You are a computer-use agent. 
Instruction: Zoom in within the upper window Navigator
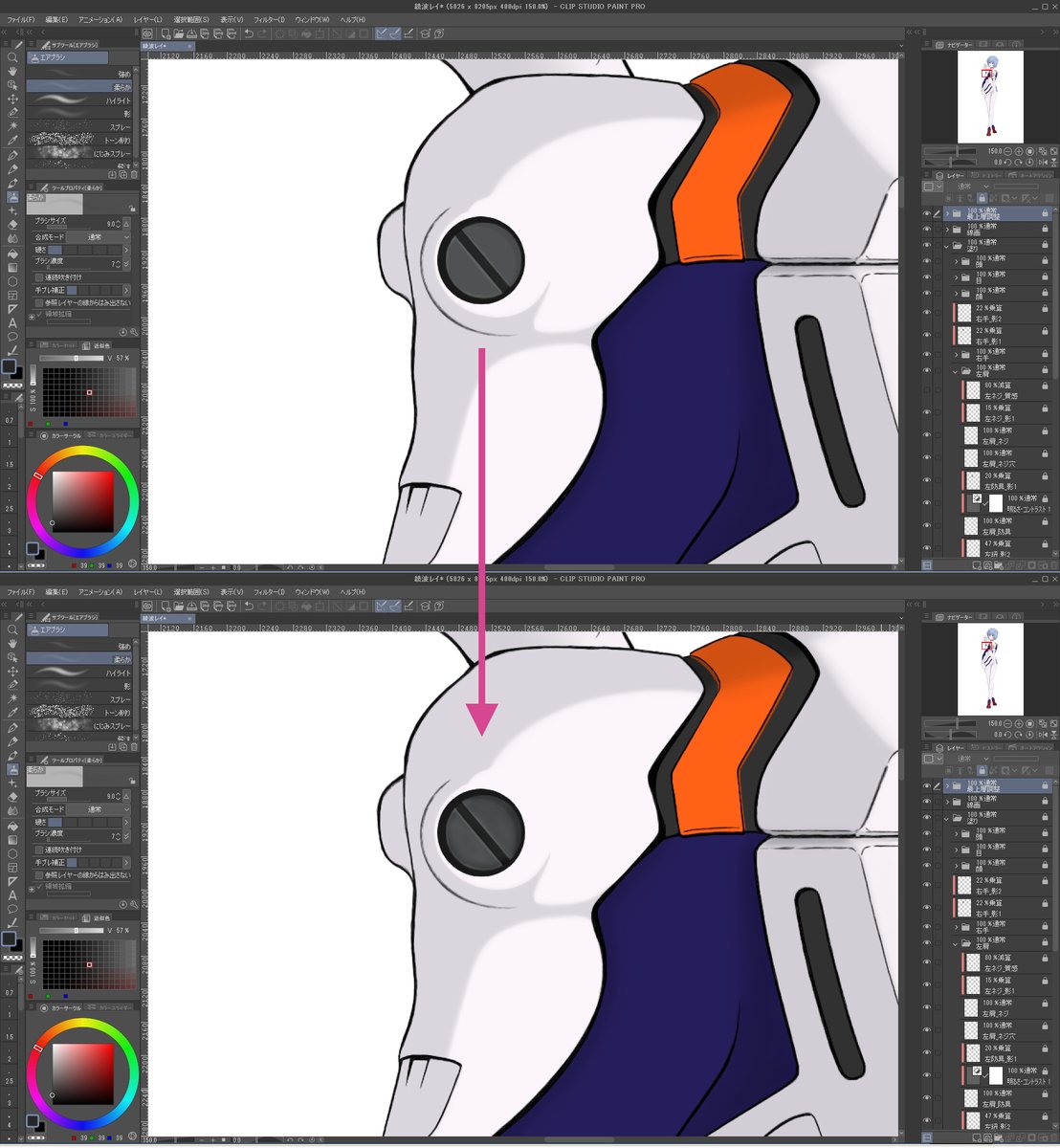(x=1020, y=151)
